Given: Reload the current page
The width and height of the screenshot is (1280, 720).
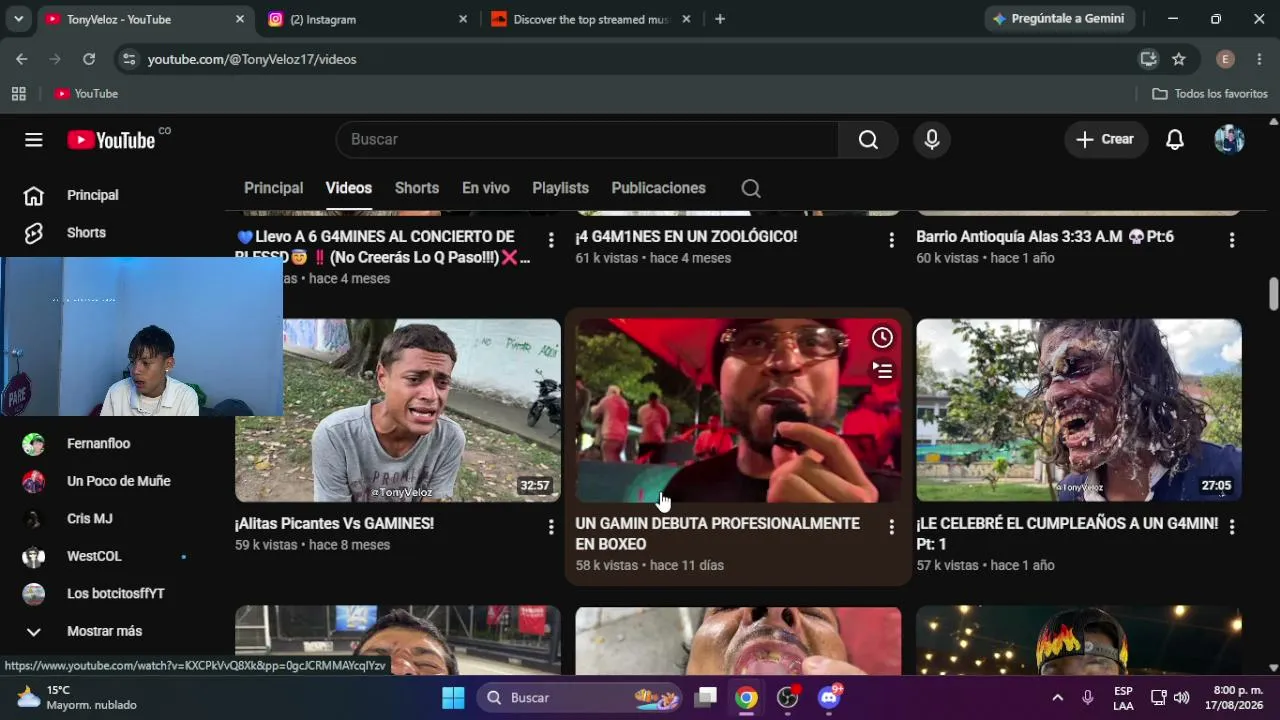Looking at the screenshot, I should pos(89,59).
